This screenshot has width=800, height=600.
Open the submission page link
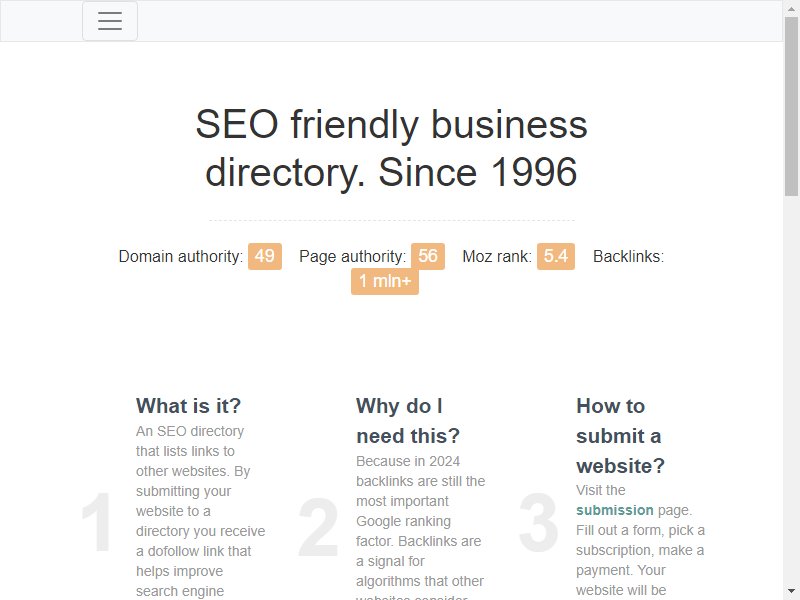click(615, 510)
